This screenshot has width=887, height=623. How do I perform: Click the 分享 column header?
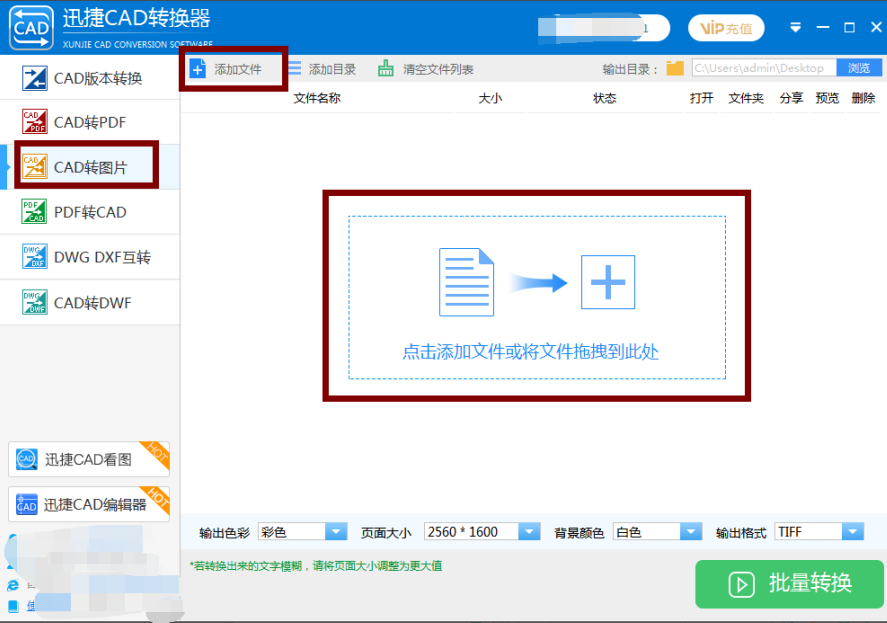791,98
